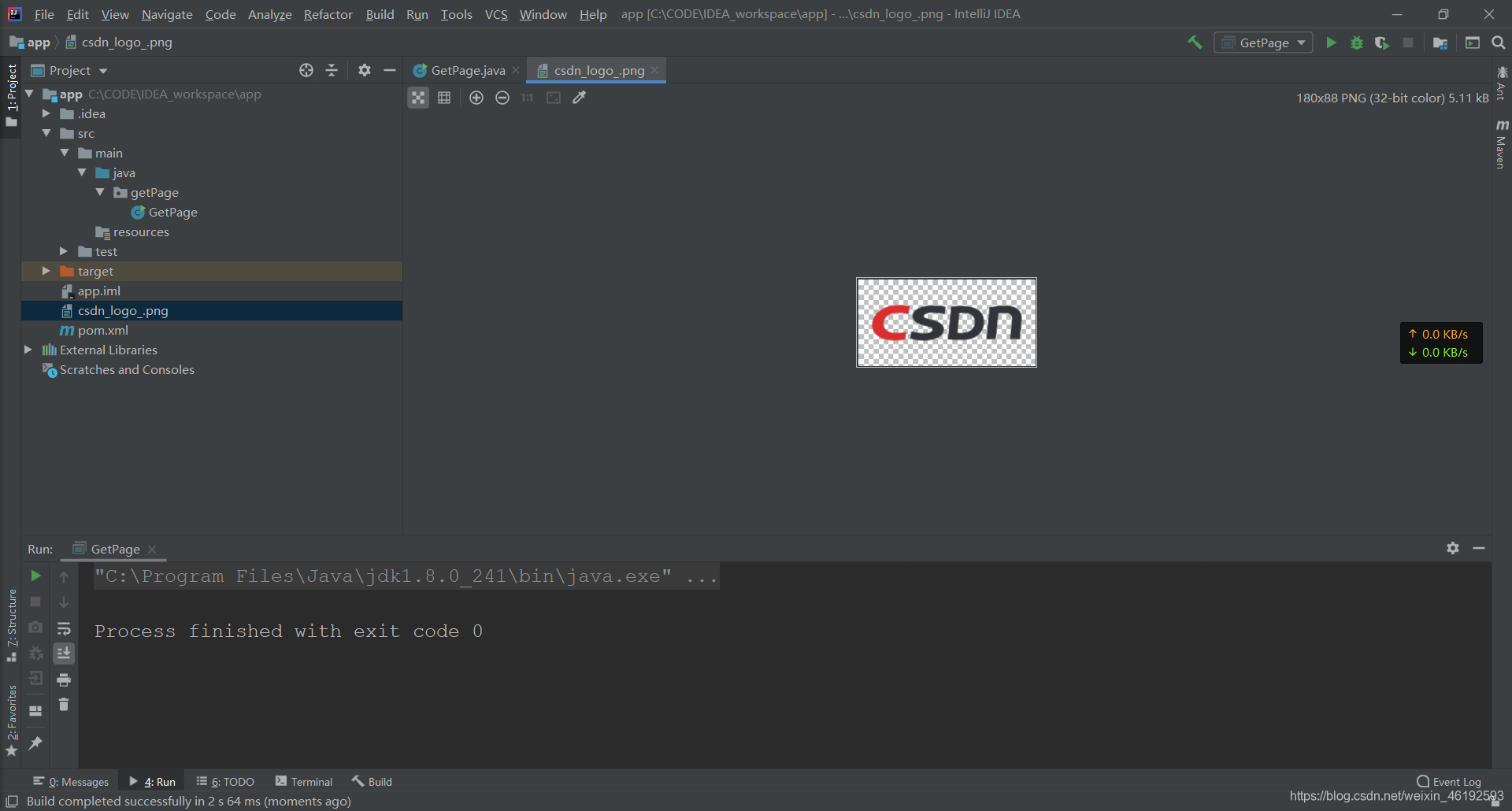1512x811 pixels.
Task: Toggle transparency chessboard in image viewer
Action: (x=418, y=98)
